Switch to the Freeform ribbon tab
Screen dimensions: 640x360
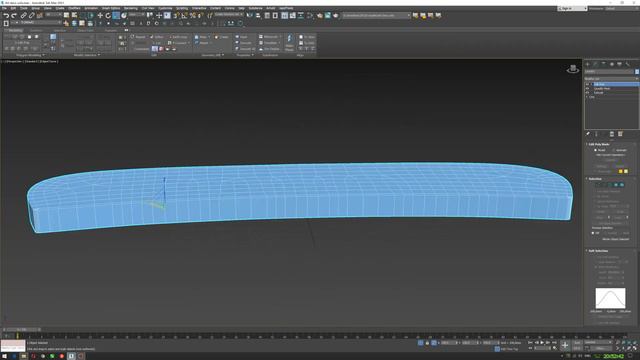coord(36,31)
